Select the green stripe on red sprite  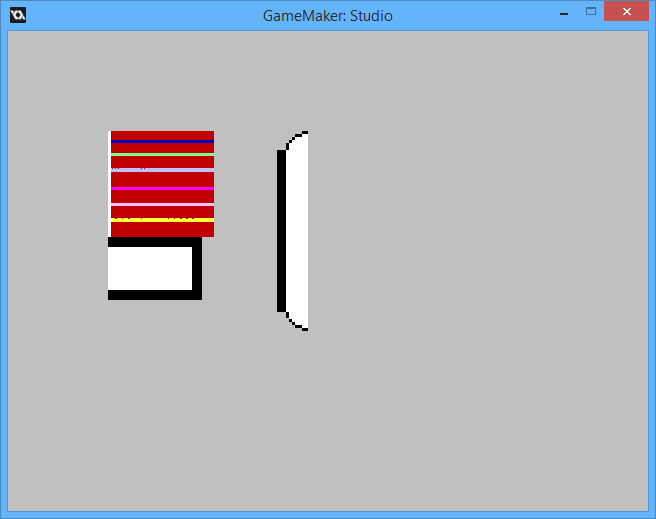(x=162, y=154)
